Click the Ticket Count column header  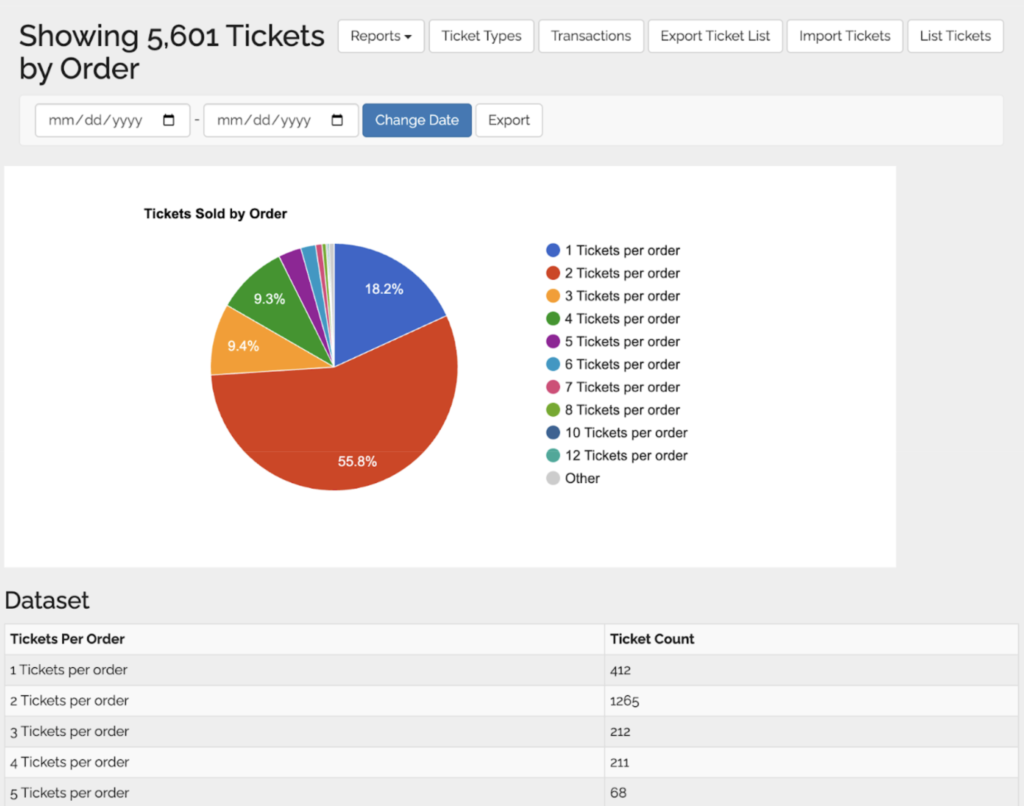click(x=652, y=639)
